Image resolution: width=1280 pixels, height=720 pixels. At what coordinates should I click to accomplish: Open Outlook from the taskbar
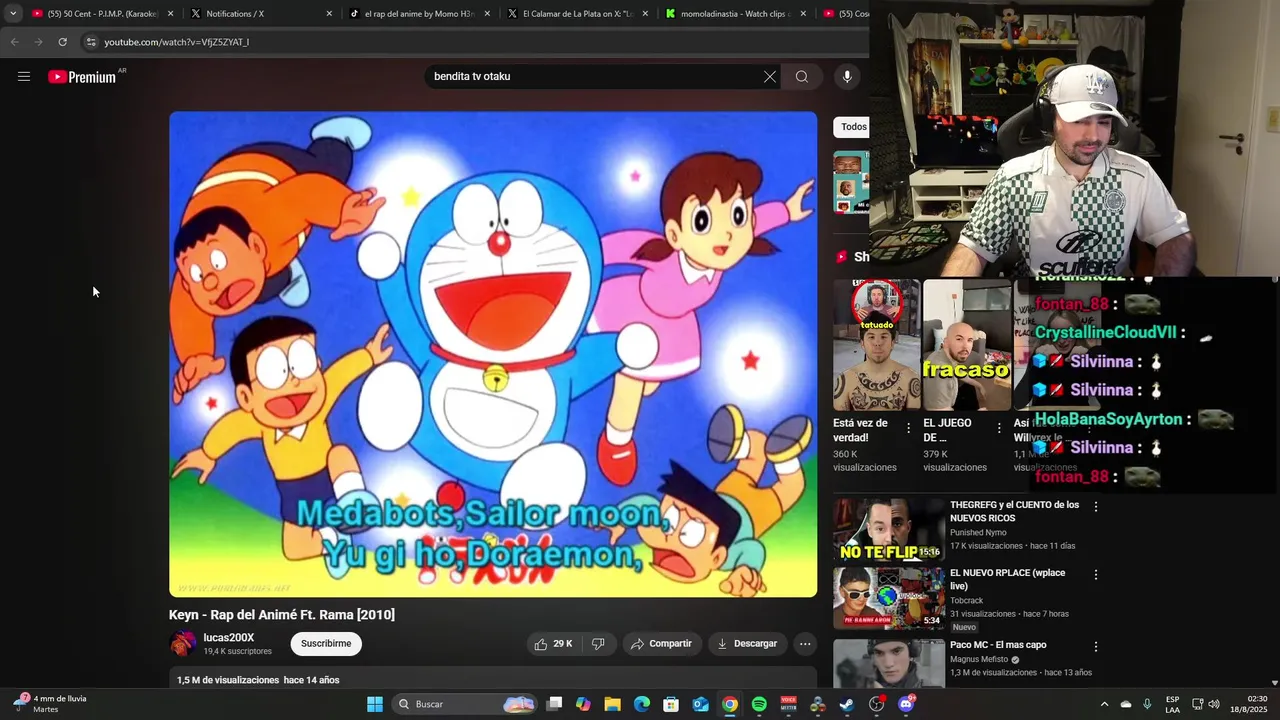pyautogui.click(x=701, y=704)
